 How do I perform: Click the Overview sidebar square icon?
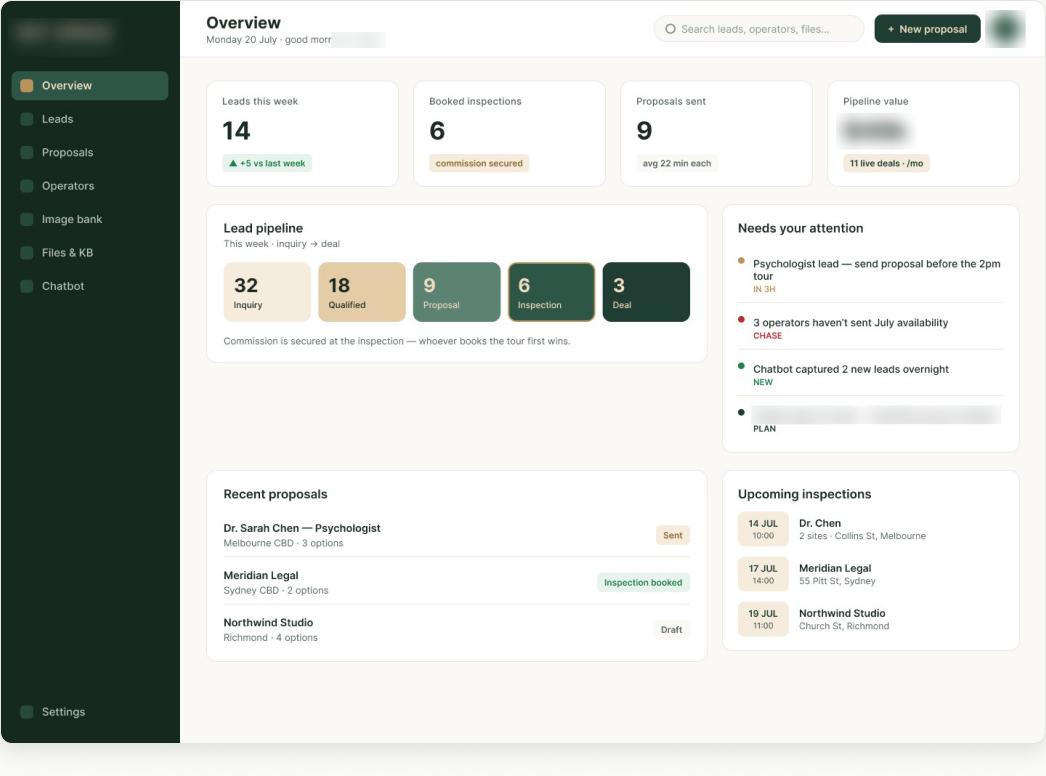click(x=27, y=85)
